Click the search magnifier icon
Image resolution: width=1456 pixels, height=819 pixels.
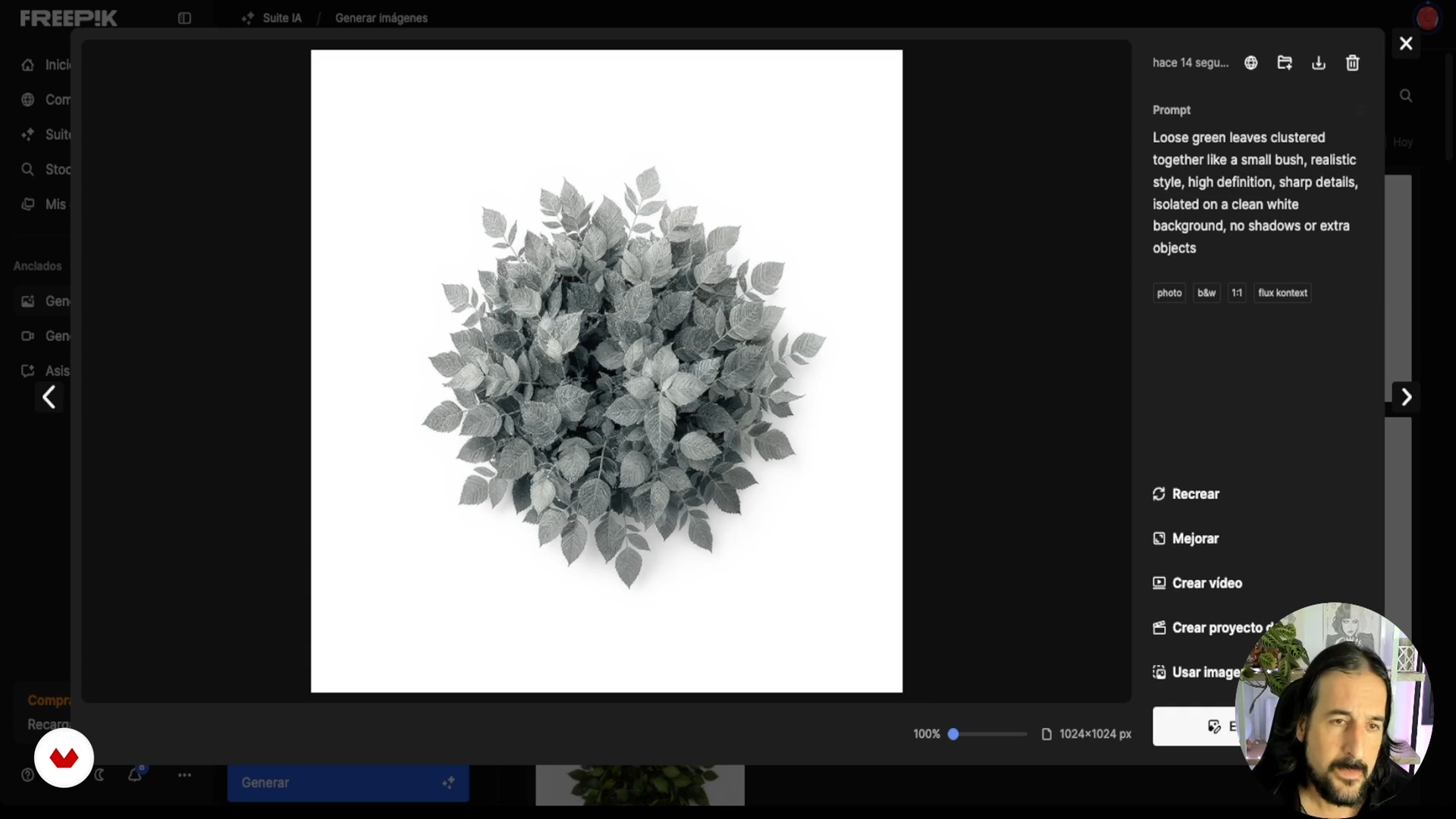tap(1406, 96)
